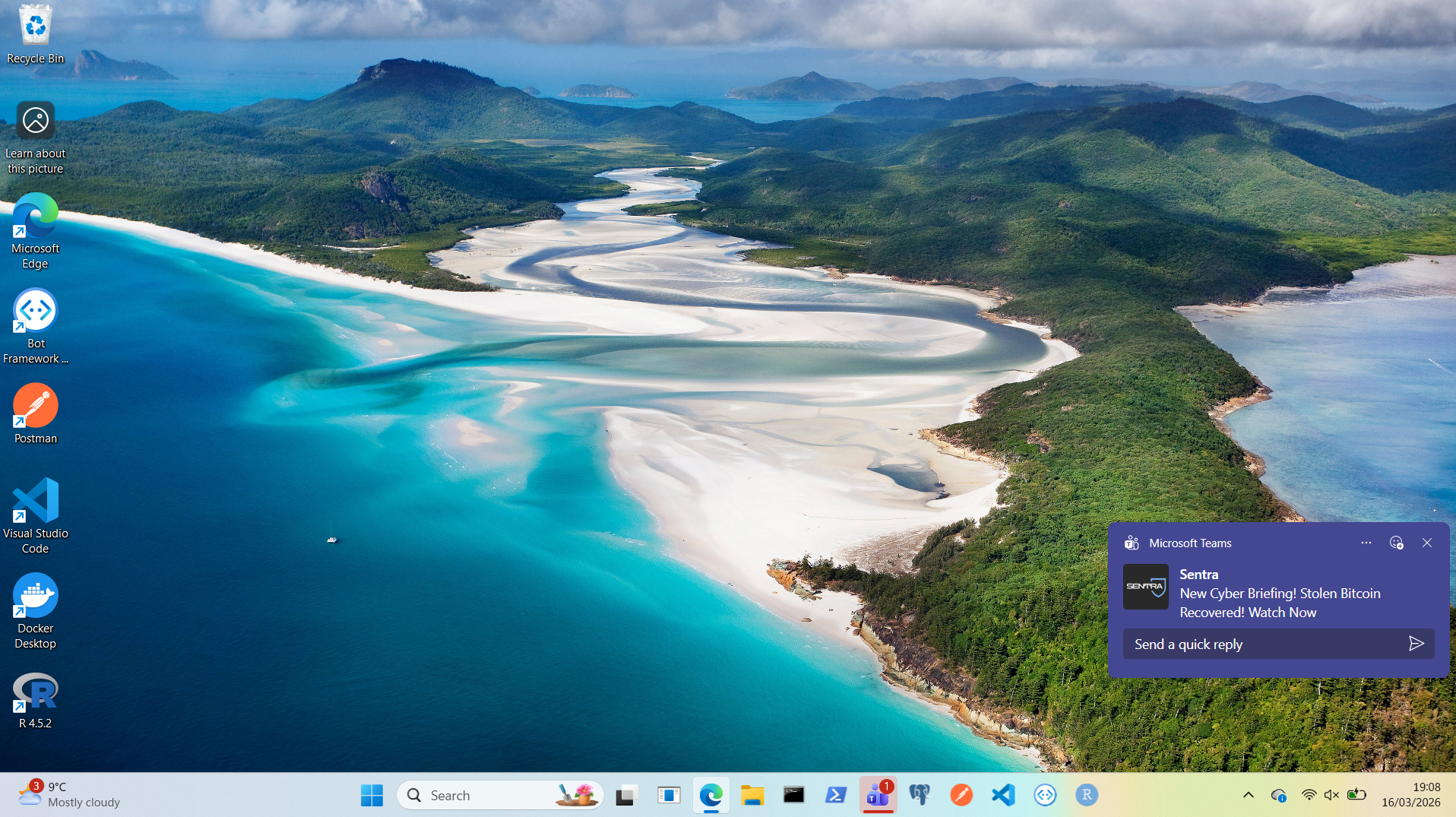Select the Docker Desktop shortcut on the desktop
The image size is (1456, 817).
tap(36, 612)
